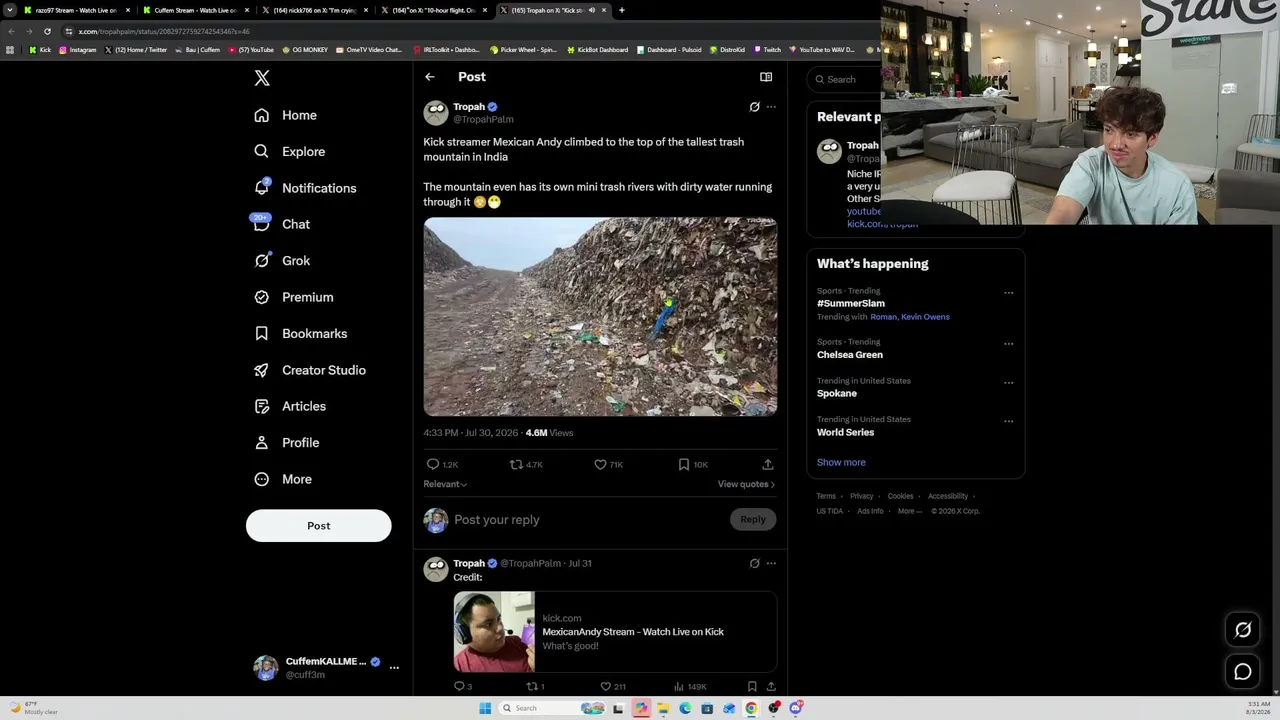Open the #SummerSlam trending topic
The image size is (1280, 720).
pyautogui.click(x=851, y=304)
